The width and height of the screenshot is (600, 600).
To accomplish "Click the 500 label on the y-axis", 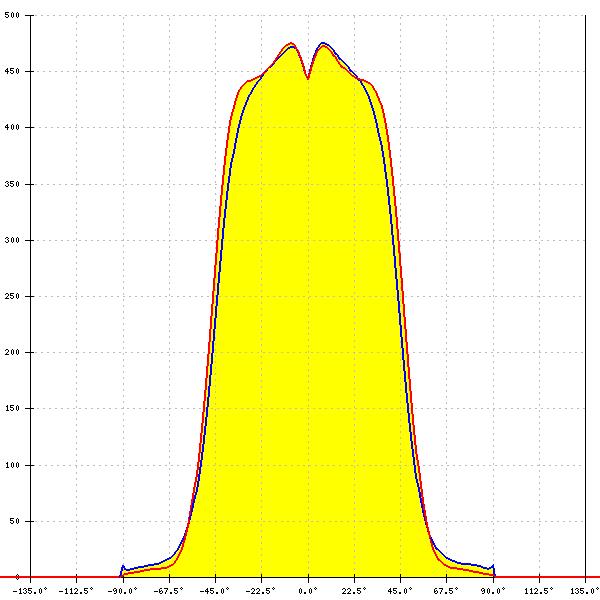I will (12, 15).
